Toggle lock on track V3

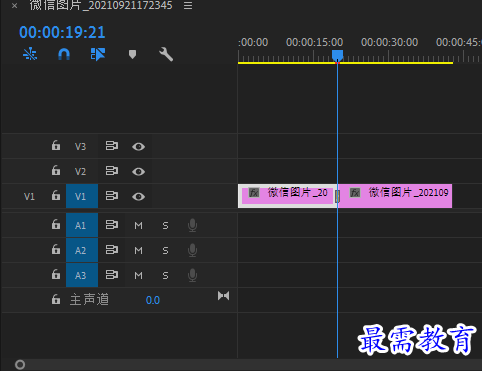(56, 146)
